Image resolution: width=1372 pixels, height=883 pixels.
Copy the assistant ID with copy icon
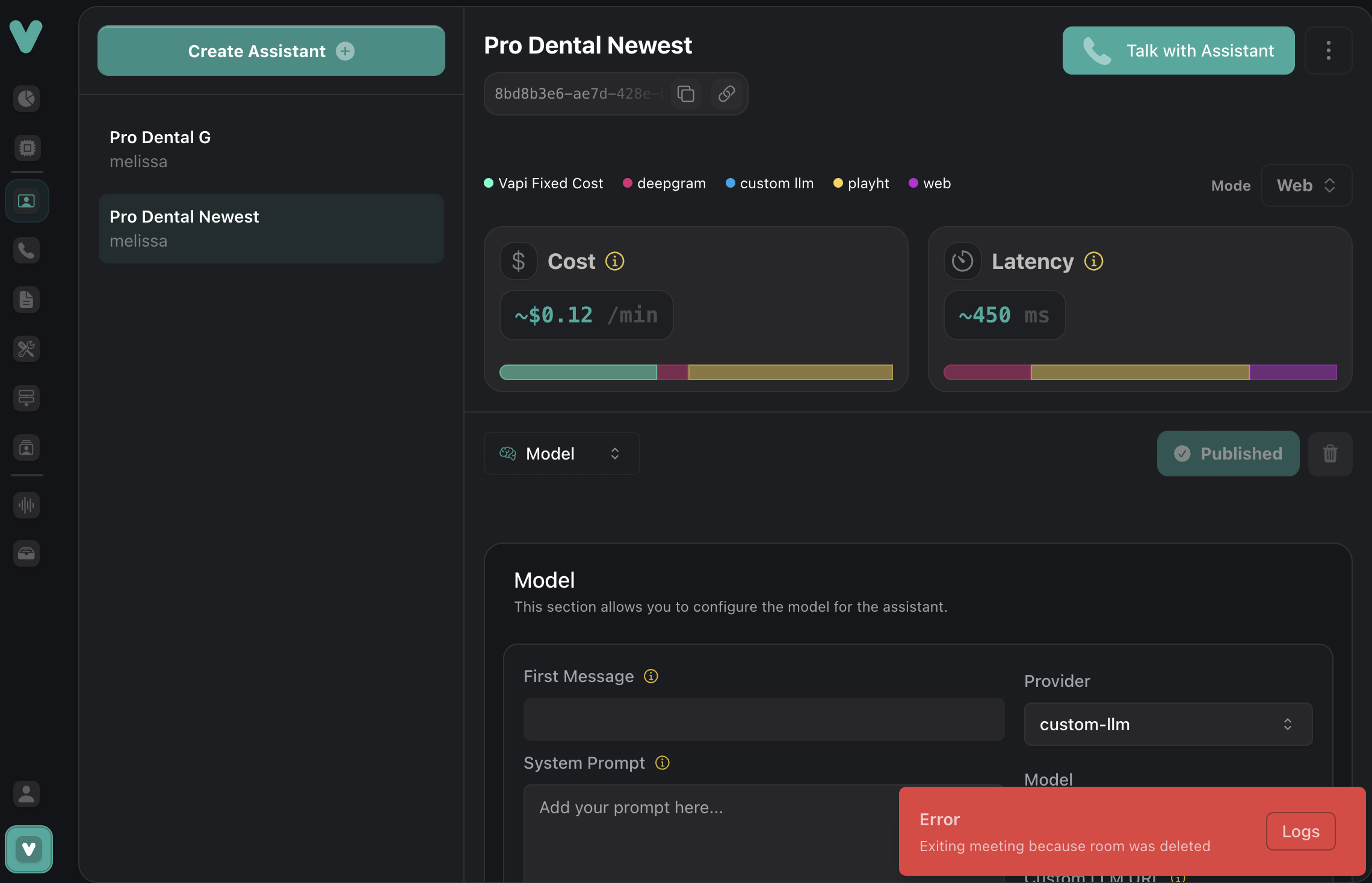point(686,94)
